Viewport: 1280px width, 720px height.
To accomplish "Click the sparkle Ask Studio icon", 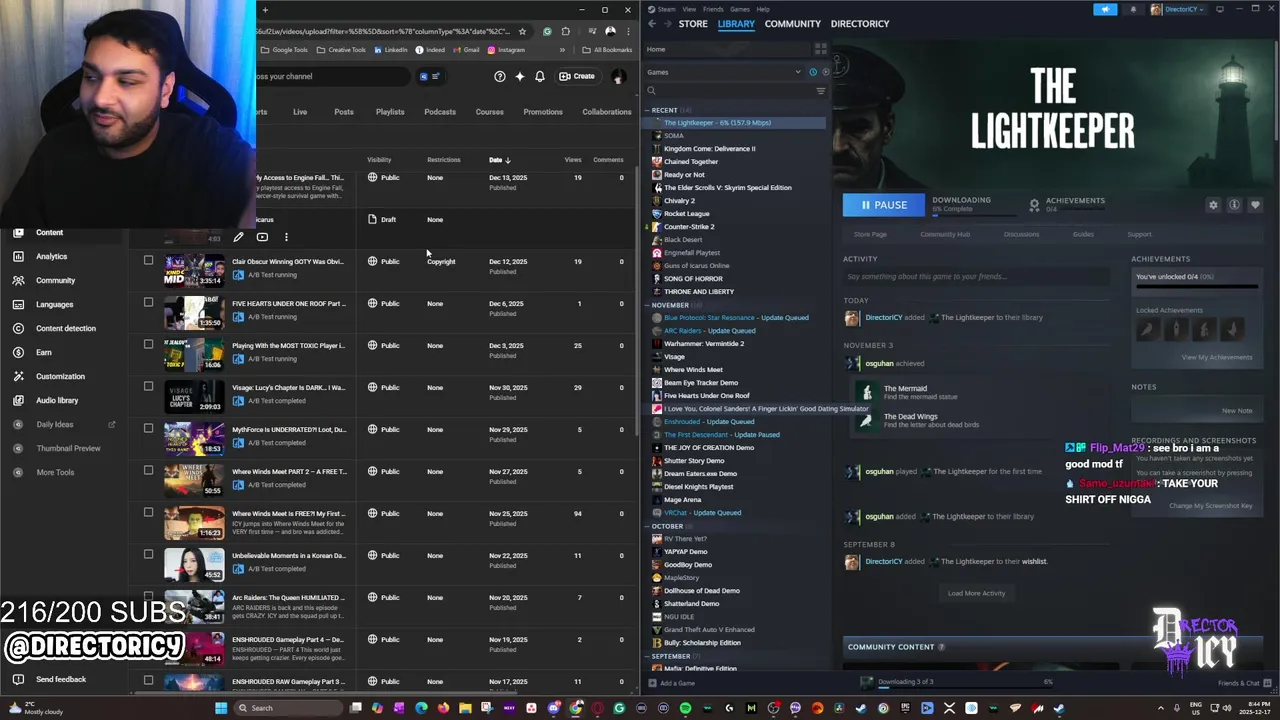I will coord(520,76).
